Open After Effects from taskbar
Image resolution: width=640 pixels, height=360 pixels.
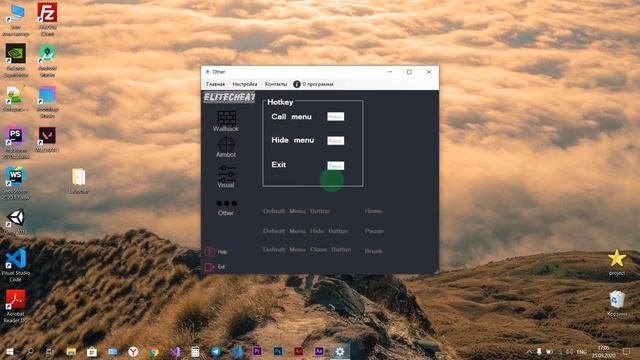(319, 351)
